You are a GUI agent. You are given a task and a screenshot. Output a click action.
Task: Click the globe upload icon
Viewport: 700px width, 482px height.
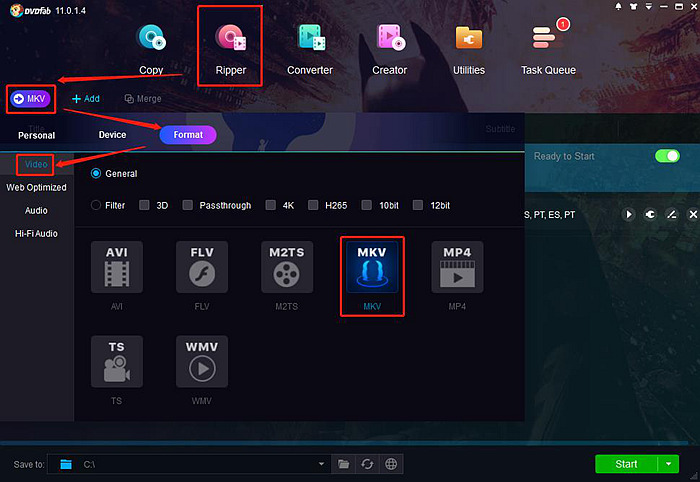point(391,464)
